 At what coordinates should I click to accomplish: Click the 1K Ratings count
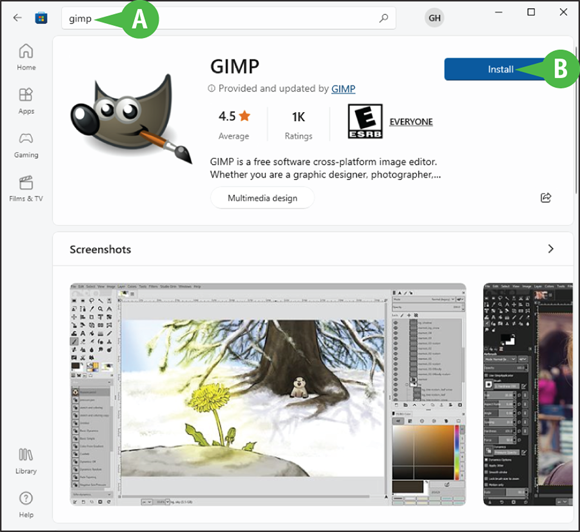(298, 125)
